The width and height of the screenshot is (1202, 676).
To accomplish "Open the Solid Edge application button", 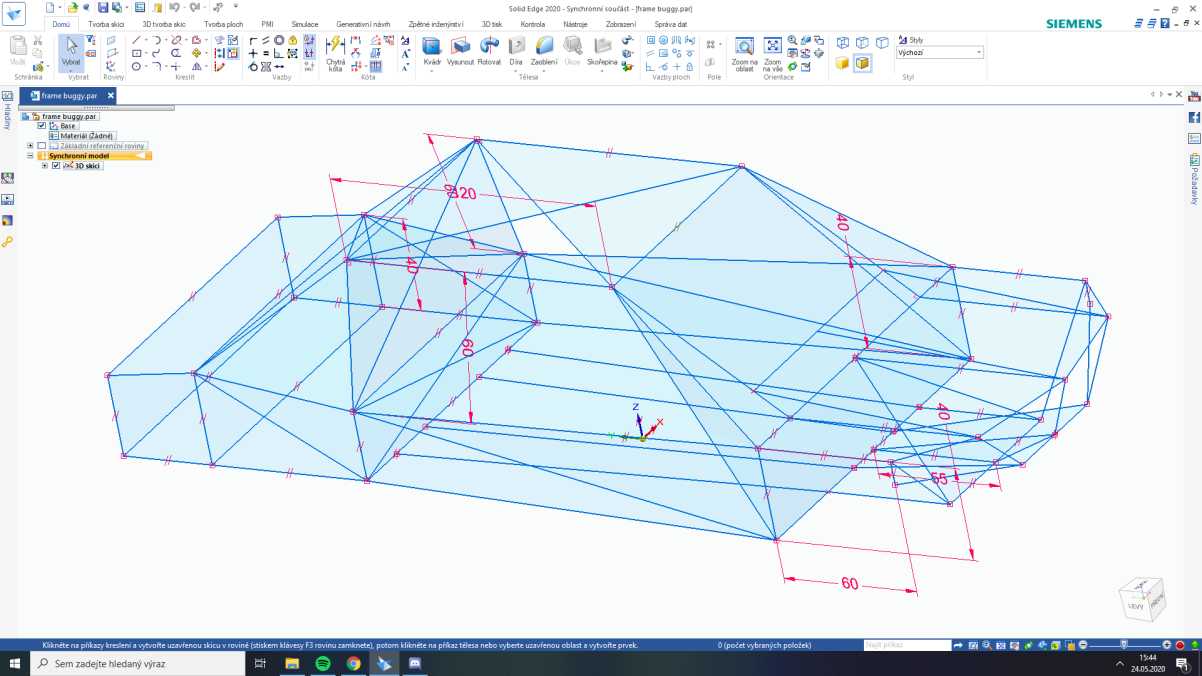I will click(13, 14).
